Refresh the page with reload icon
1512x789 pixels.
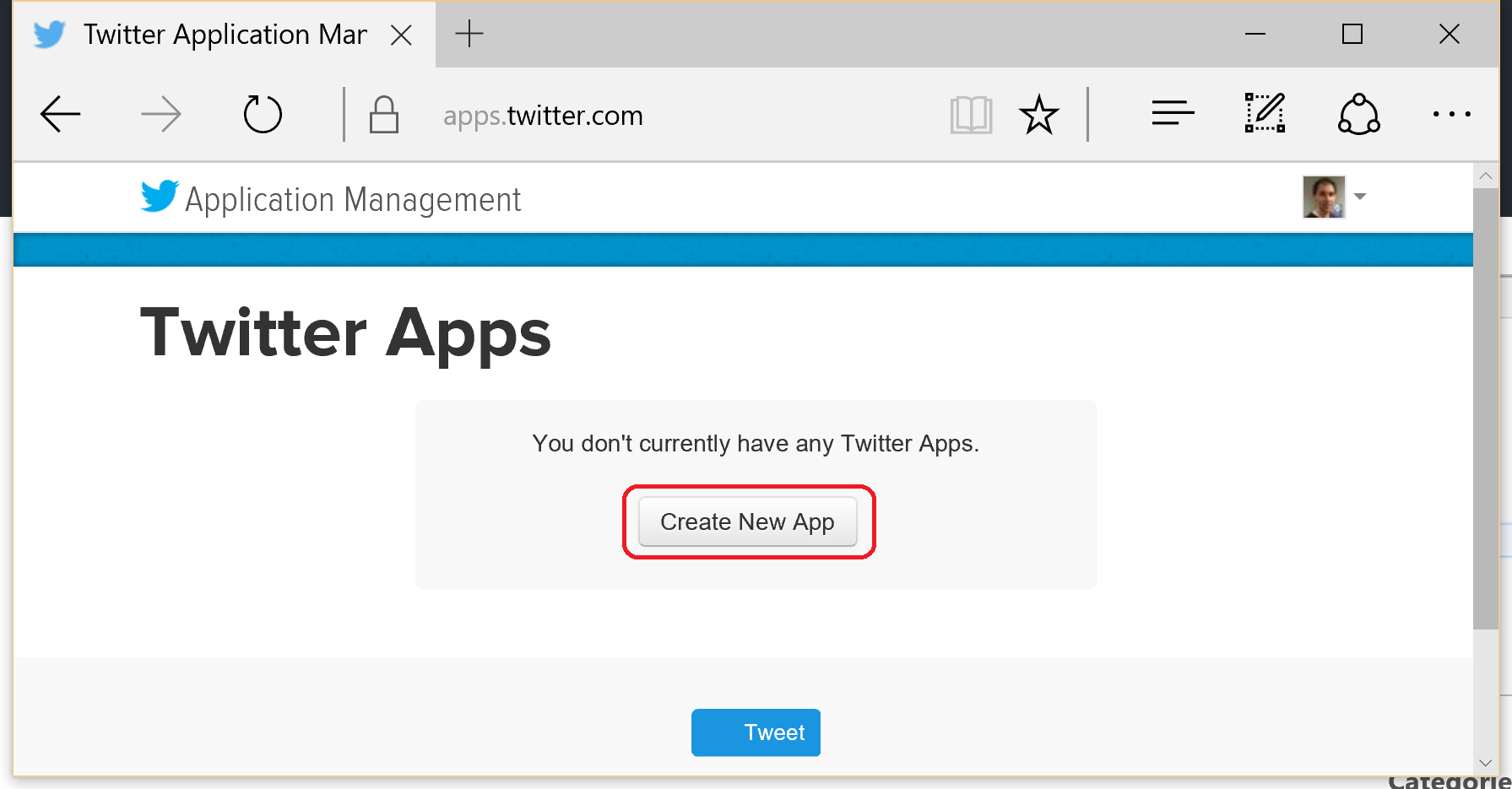coord(263,114)
